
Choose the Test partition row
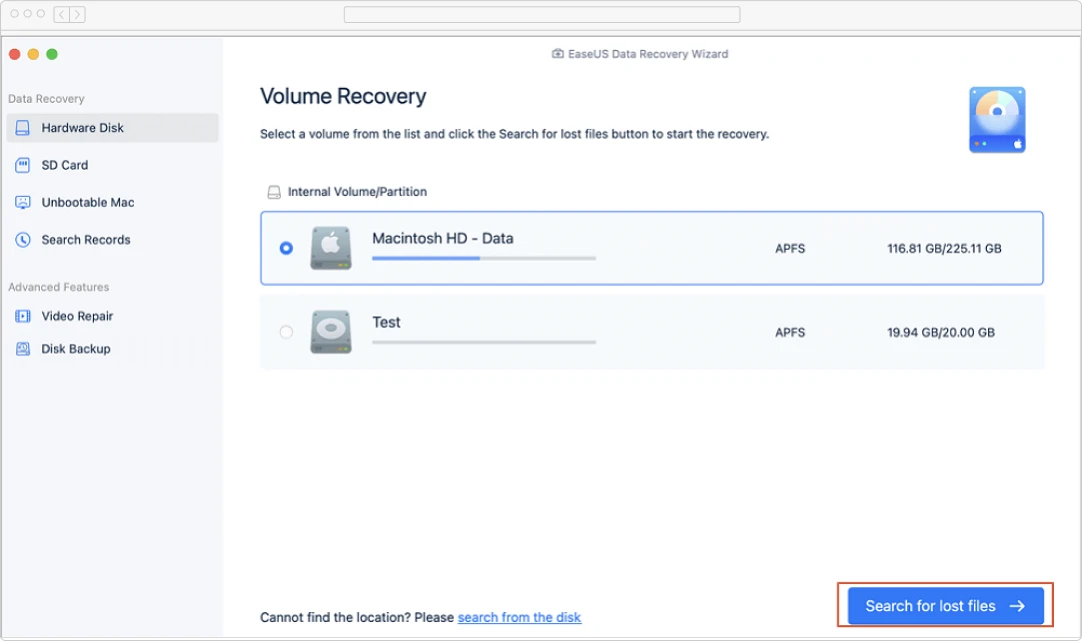tap(650, 331)
